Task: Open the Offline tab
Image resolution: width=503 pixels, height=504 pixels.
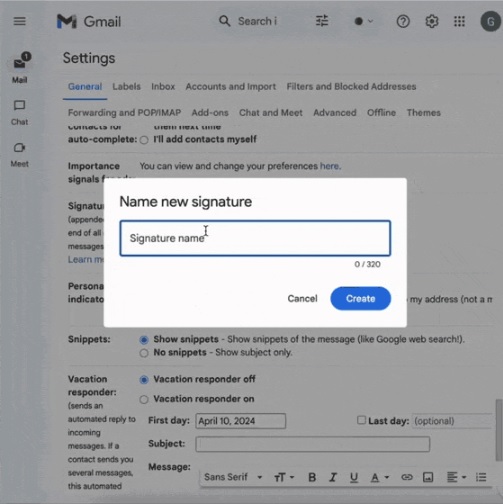Action: (381, 113)
